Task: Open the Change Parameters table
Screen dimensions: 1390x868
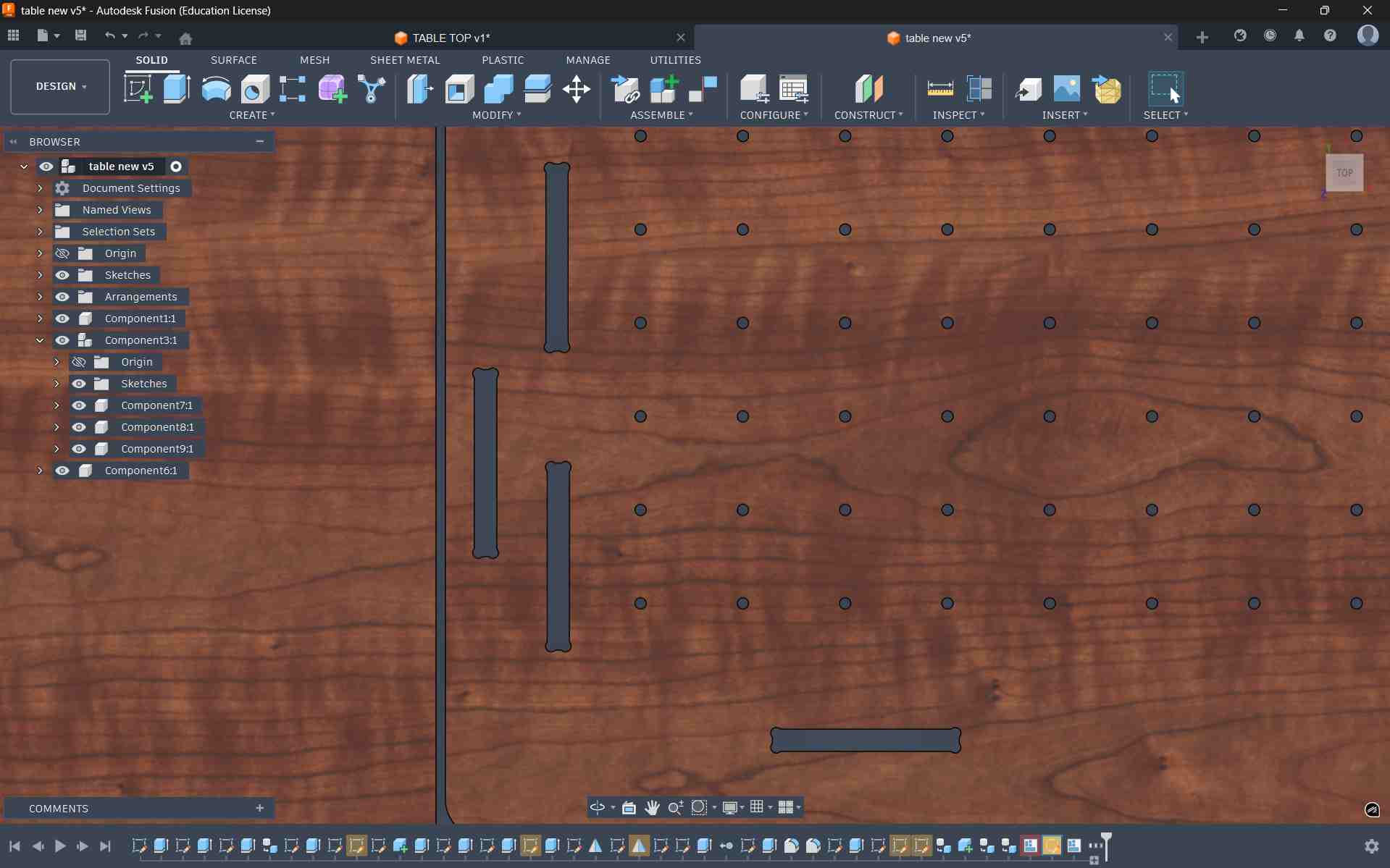Action: click(794, 89)
